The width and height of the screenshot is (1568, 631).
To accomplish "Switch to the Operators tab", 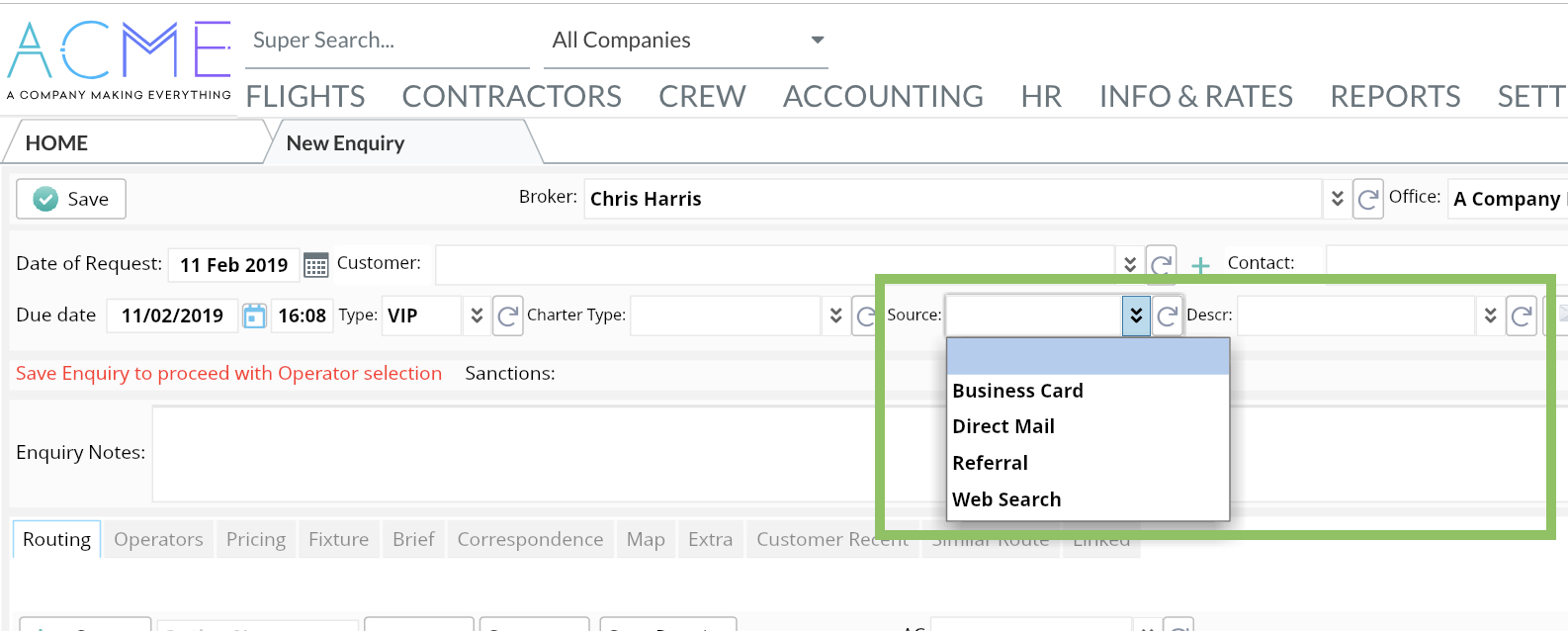I will (158, 539).
